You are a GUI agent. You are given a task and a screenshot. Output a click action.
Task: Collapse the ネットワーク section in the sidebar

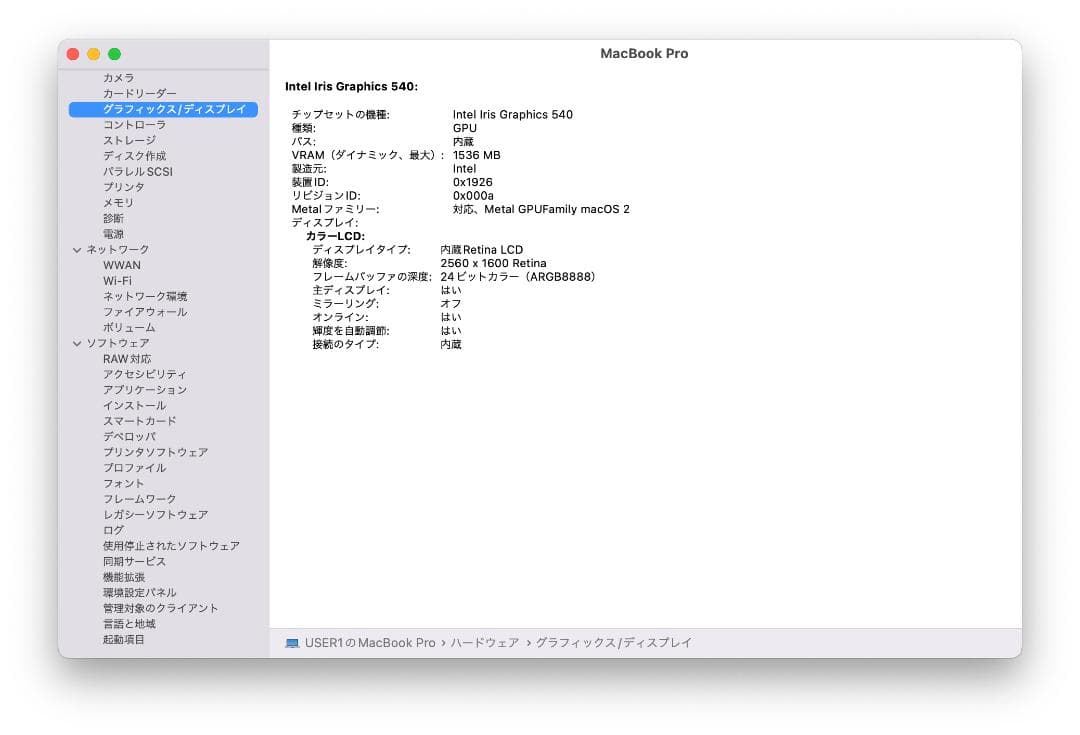click(x=77, y=248)
